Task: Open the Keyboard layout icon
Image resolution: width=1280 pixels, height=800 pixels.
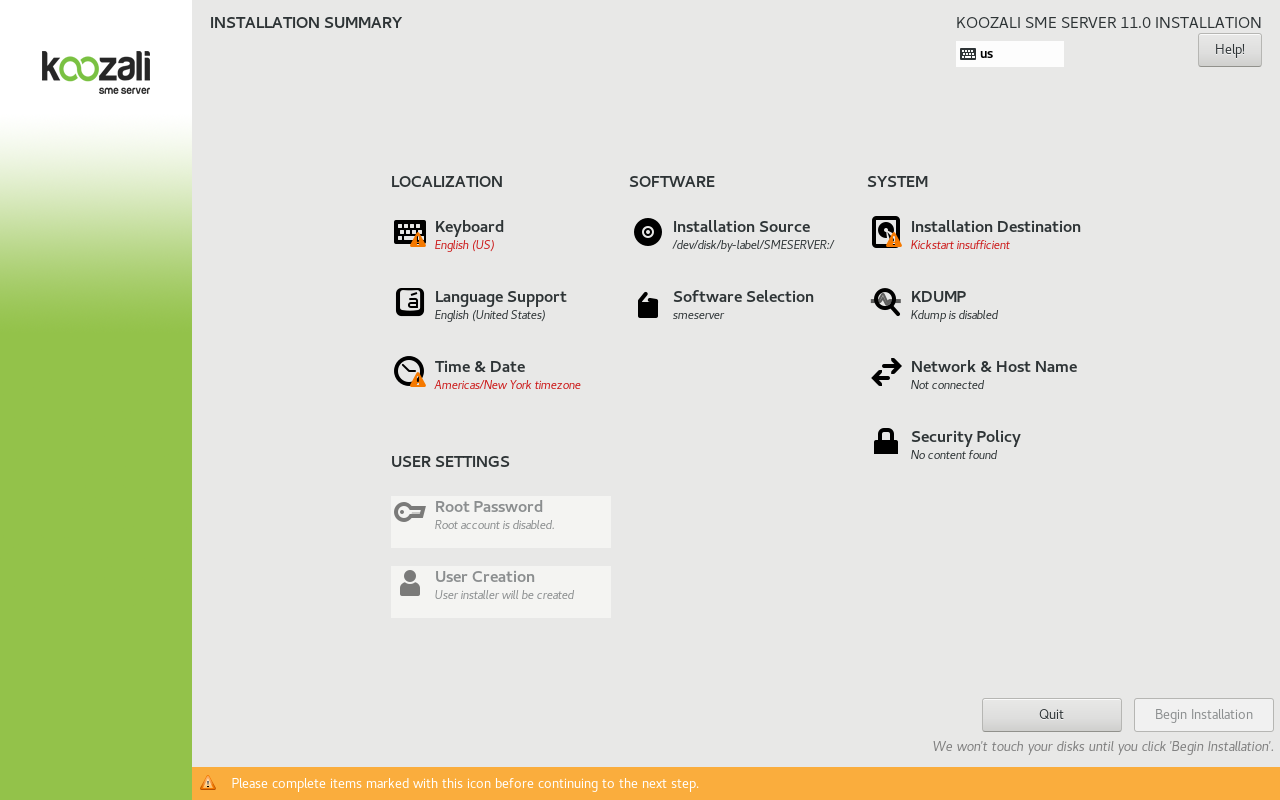Action: point(410,233)
